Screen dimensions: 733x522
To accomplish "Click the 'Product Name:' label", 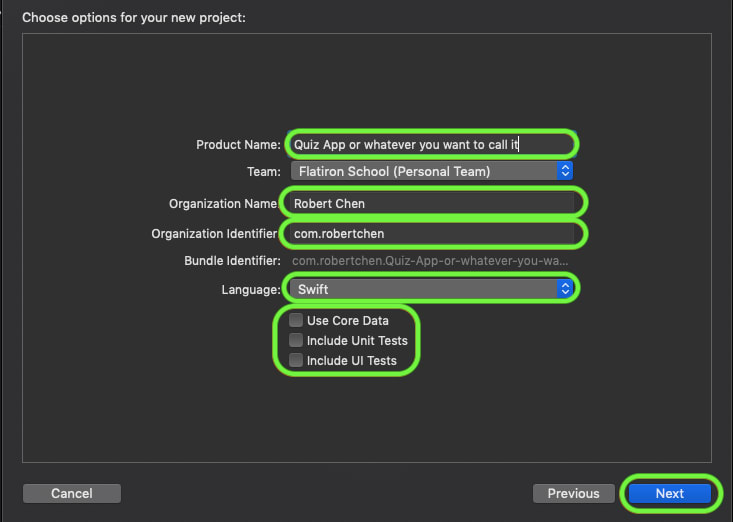I will point(238,145).
